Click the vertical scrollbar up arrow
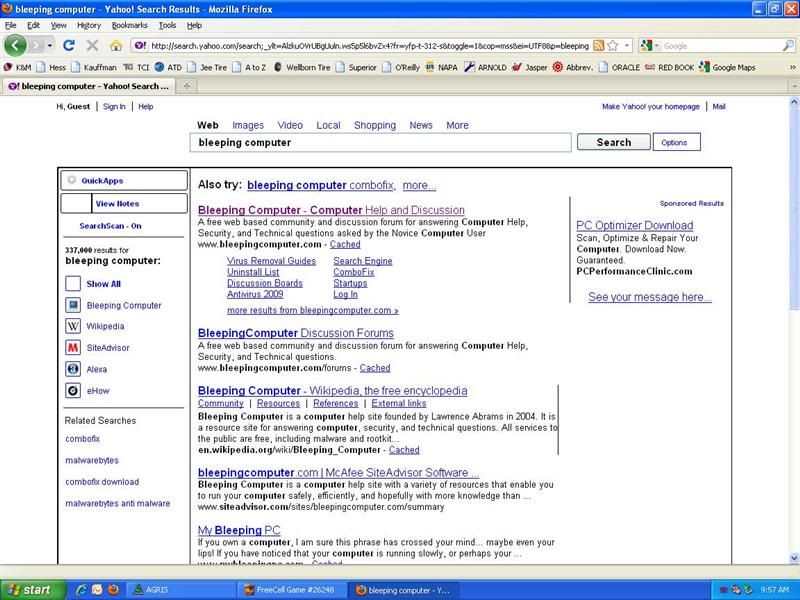800x600 pixels. point(794,102)
